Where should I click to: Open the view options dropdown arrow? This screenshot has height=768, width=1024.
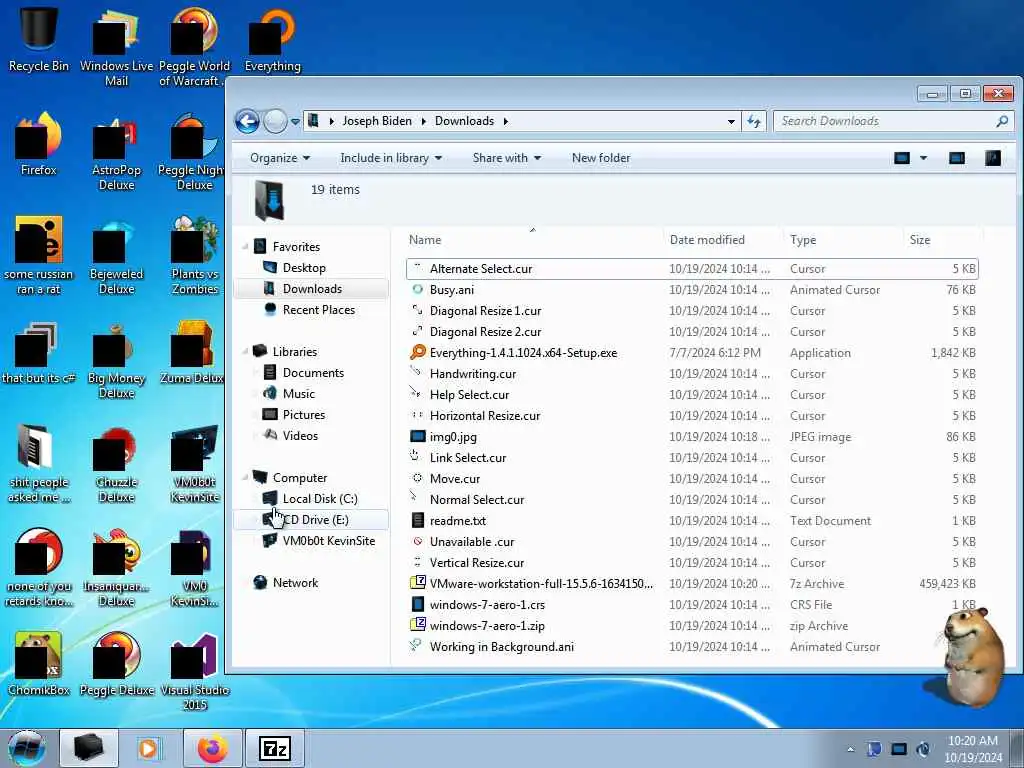point(923,158)
